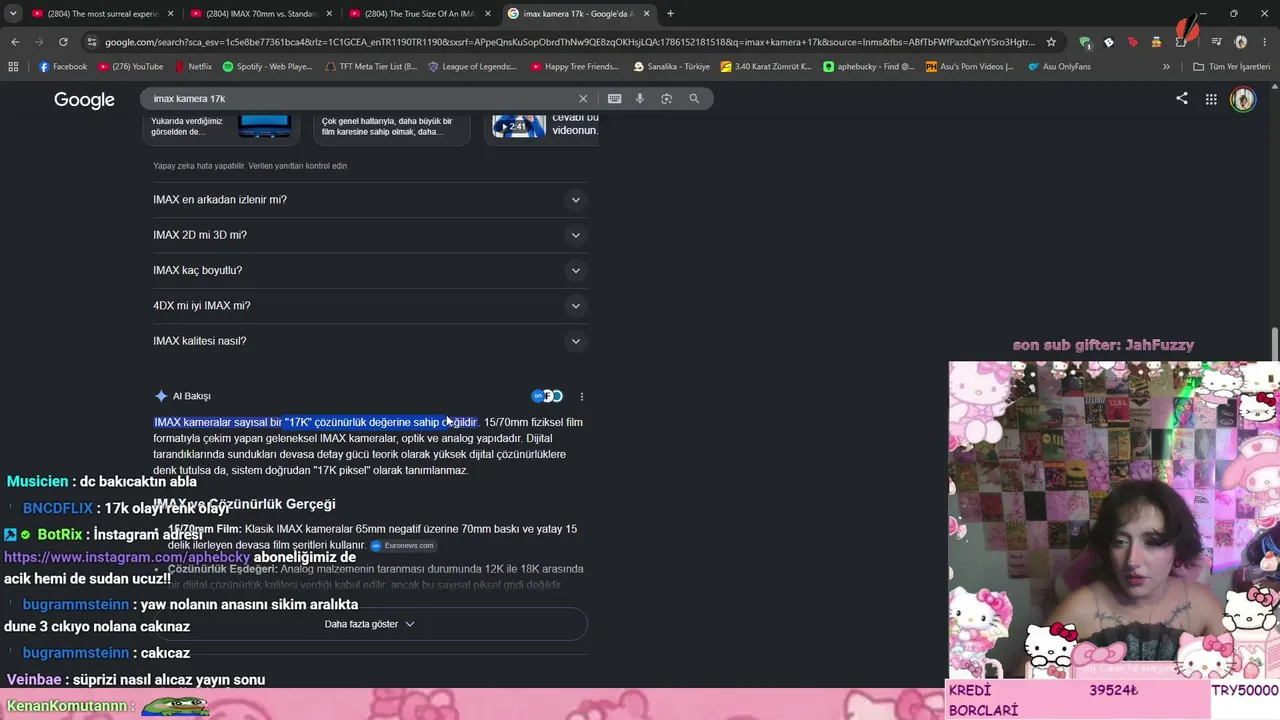1280x720 pixels.
Task: Open the 'Tüm Yer İşaretleri' folder
Action: point(1231,67)
